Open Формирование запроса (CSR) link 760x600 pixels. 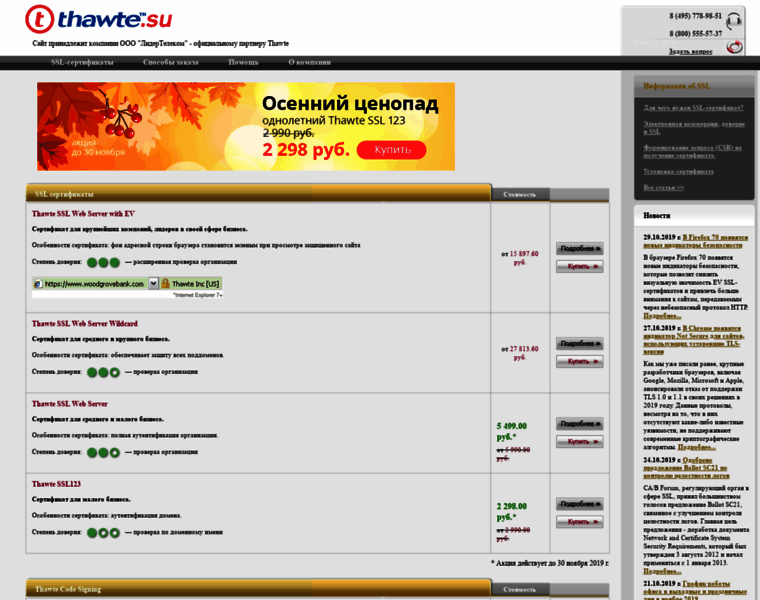click(692, 151)
